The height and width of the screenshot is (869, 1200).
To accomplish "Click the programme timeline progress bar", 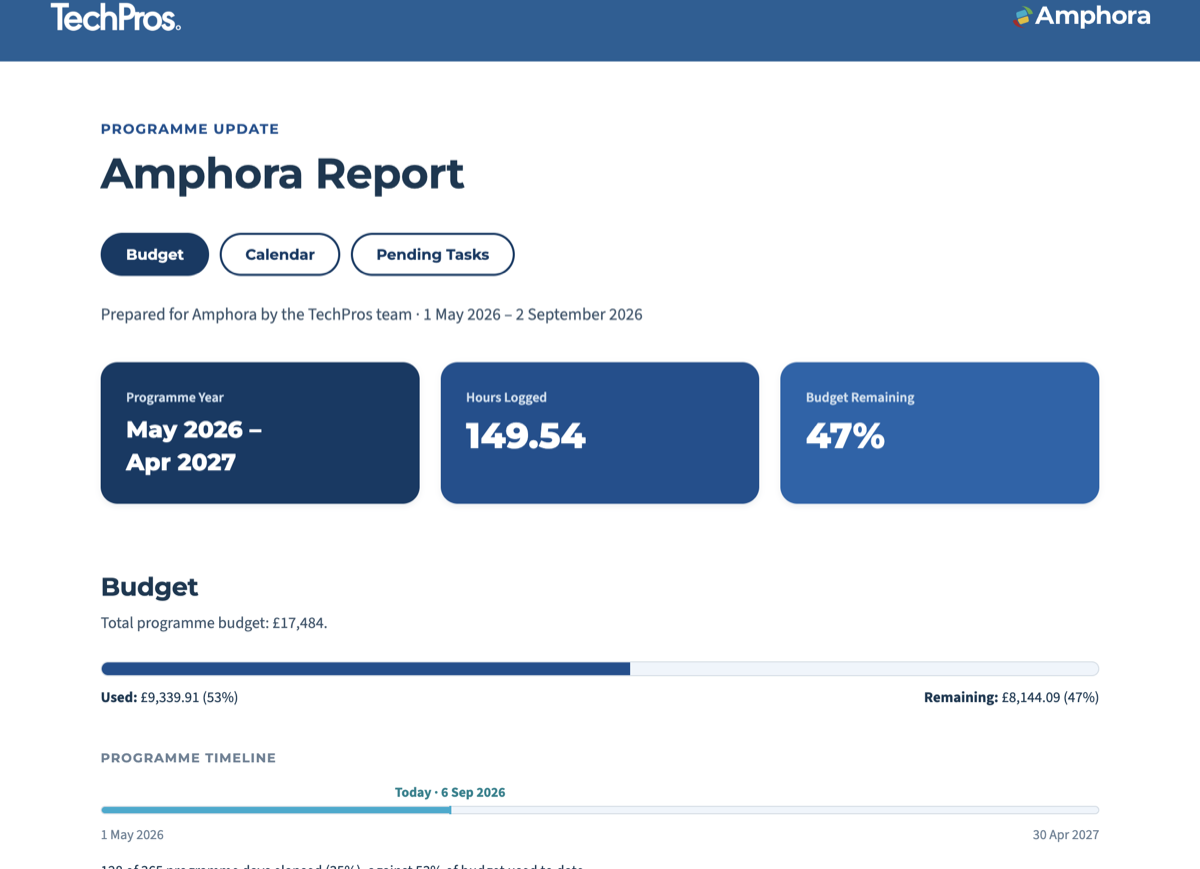I will (600, 810).
